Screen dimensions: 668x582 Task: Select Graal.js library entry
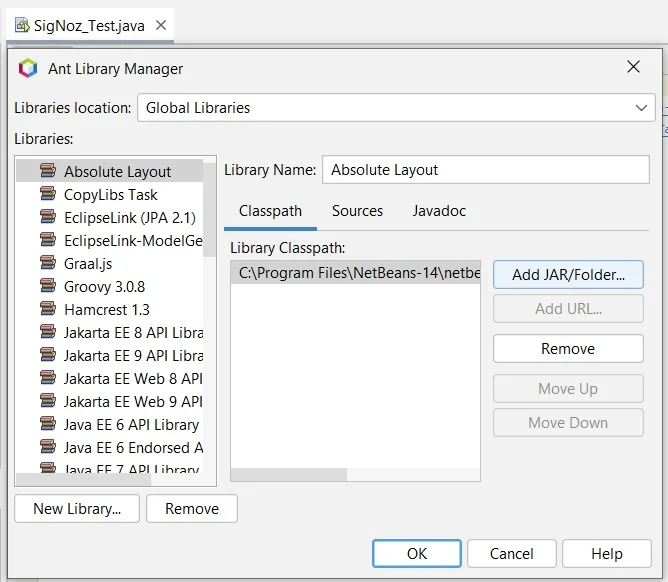[x=109, y=263]
